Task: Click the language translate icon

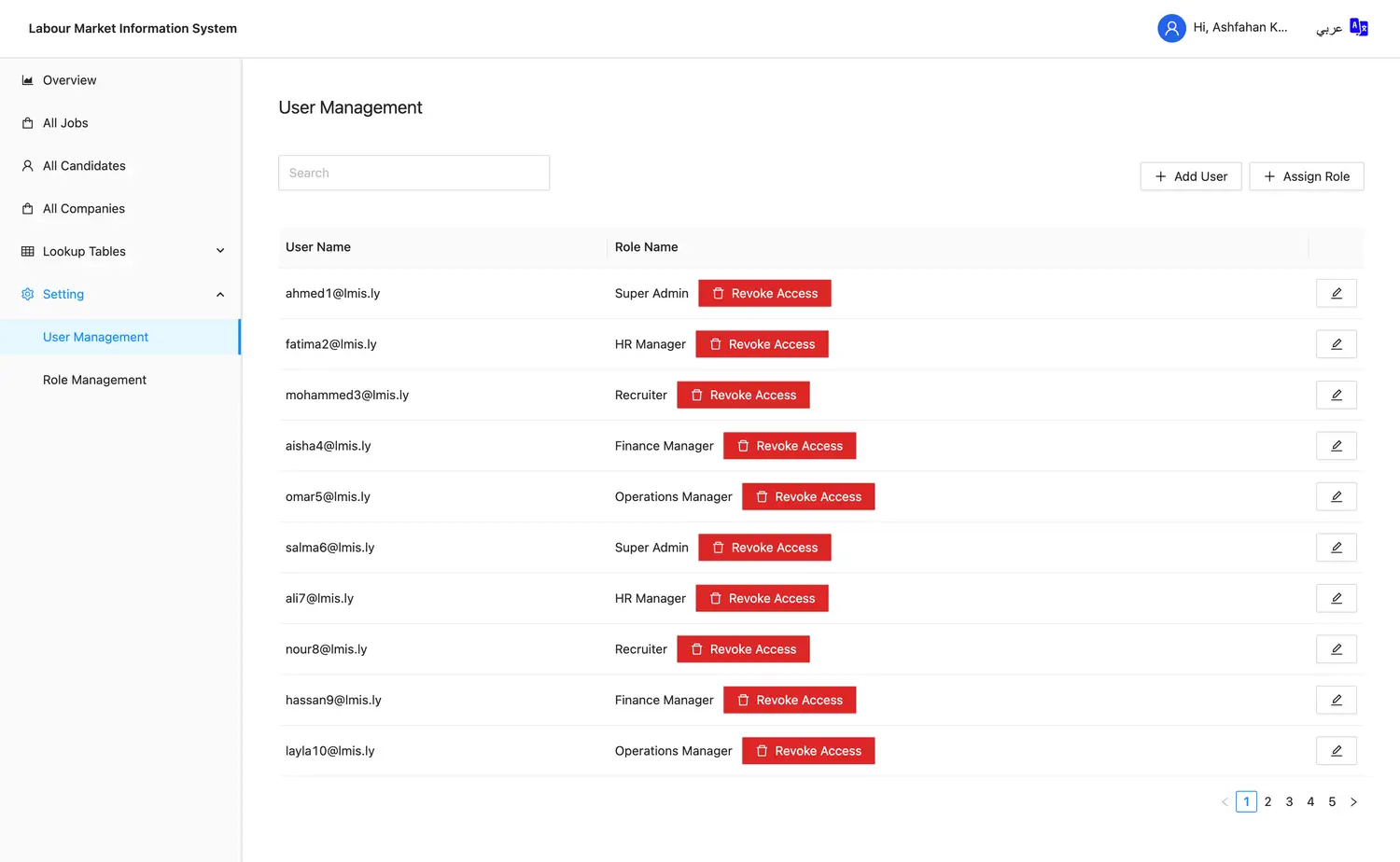Action: point(1359,28)
